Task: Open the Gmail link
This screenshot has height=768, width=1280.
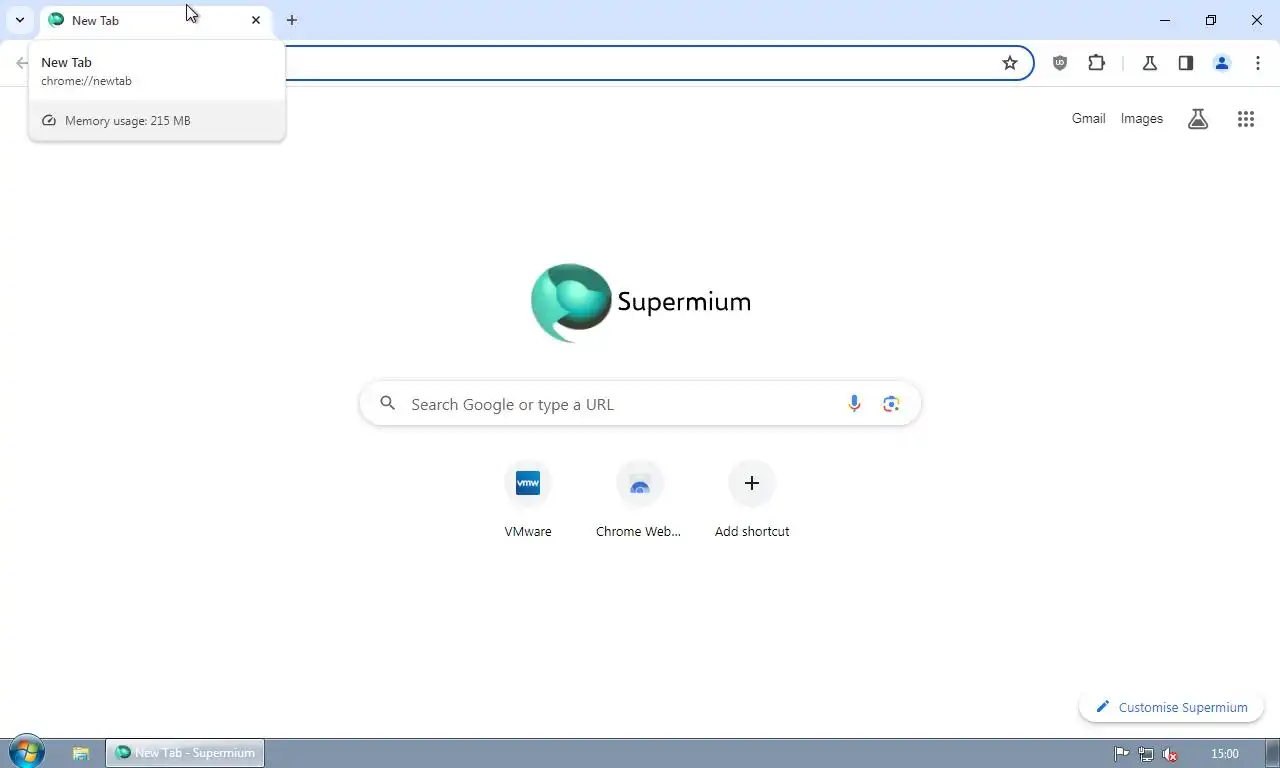Action: [x=1088, y=118]
